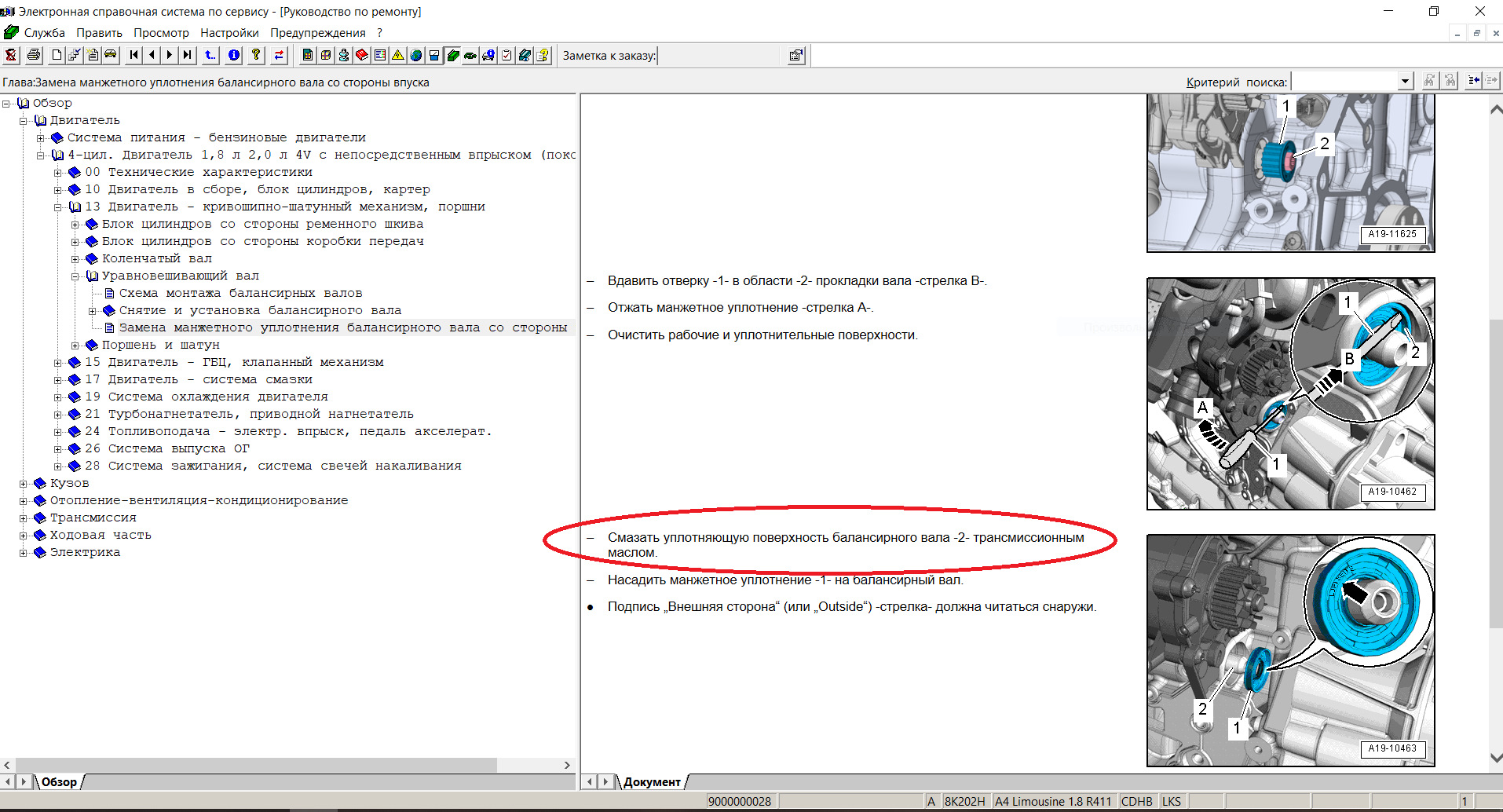Open the Настройки menu
The width and height of the screenshot is (1503, 812).
click(229, 33)
